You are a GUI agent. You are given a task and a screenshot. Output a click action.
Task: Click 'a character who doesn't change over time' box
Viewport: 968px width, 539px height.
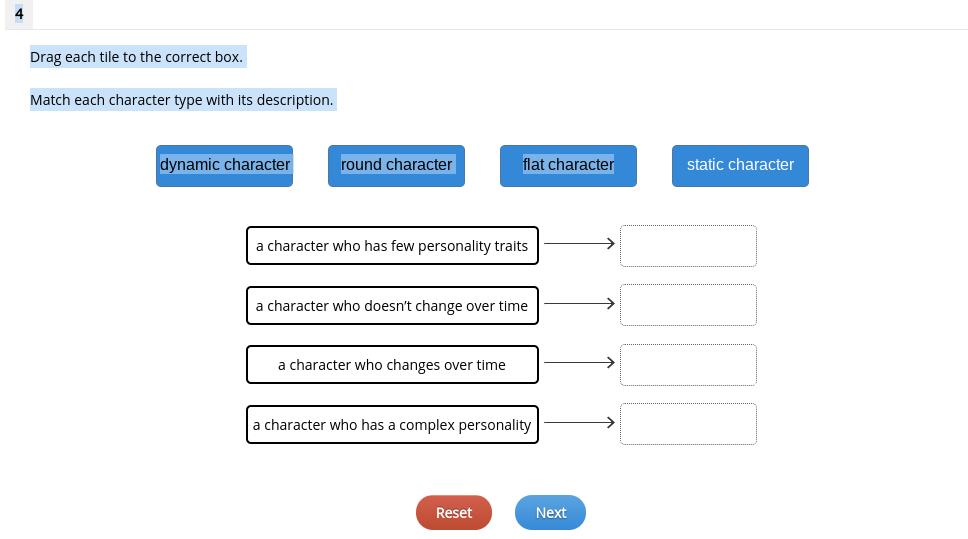pos(392,305)
